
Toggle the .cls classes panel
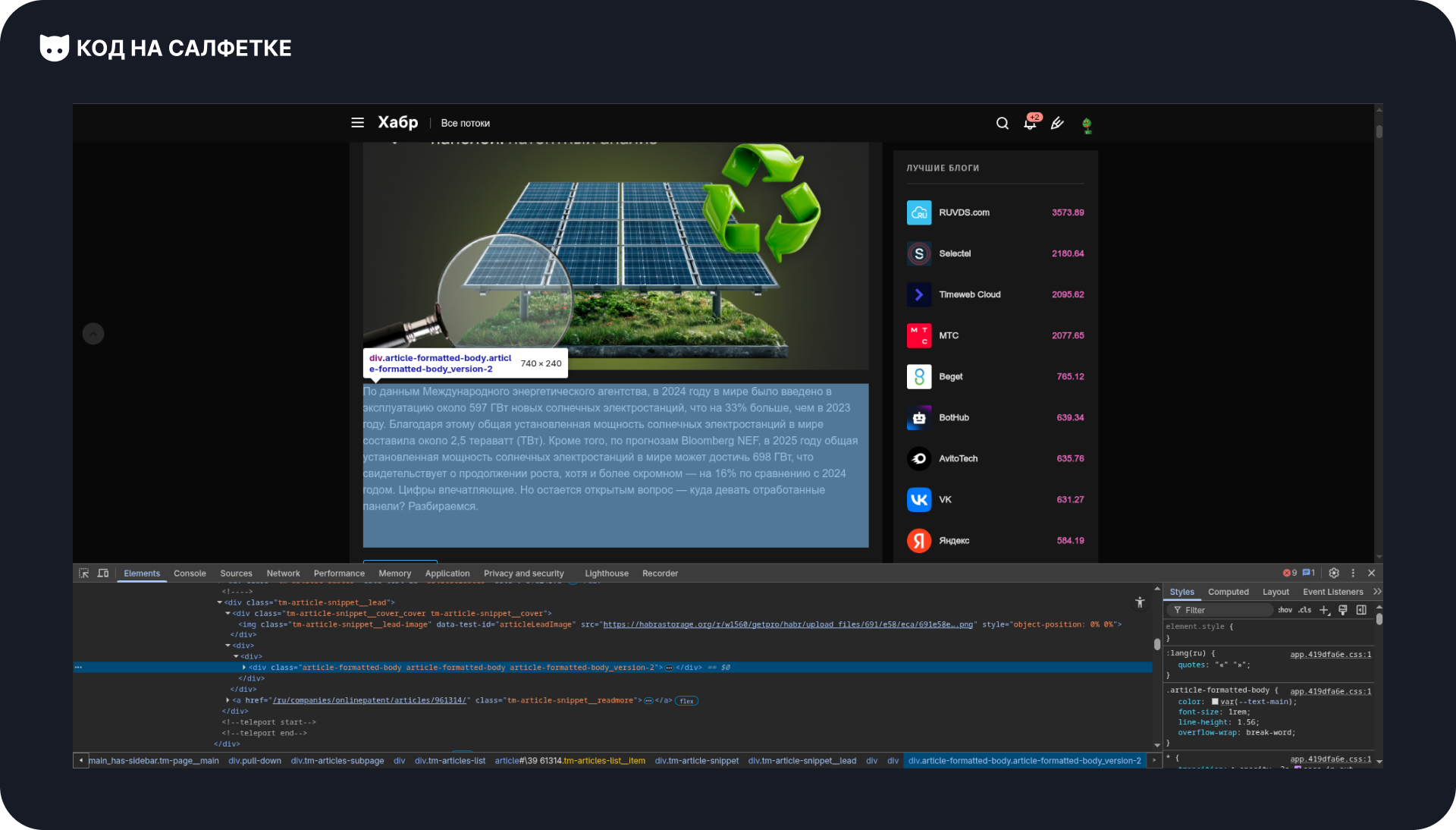[x=1304, y=610]
